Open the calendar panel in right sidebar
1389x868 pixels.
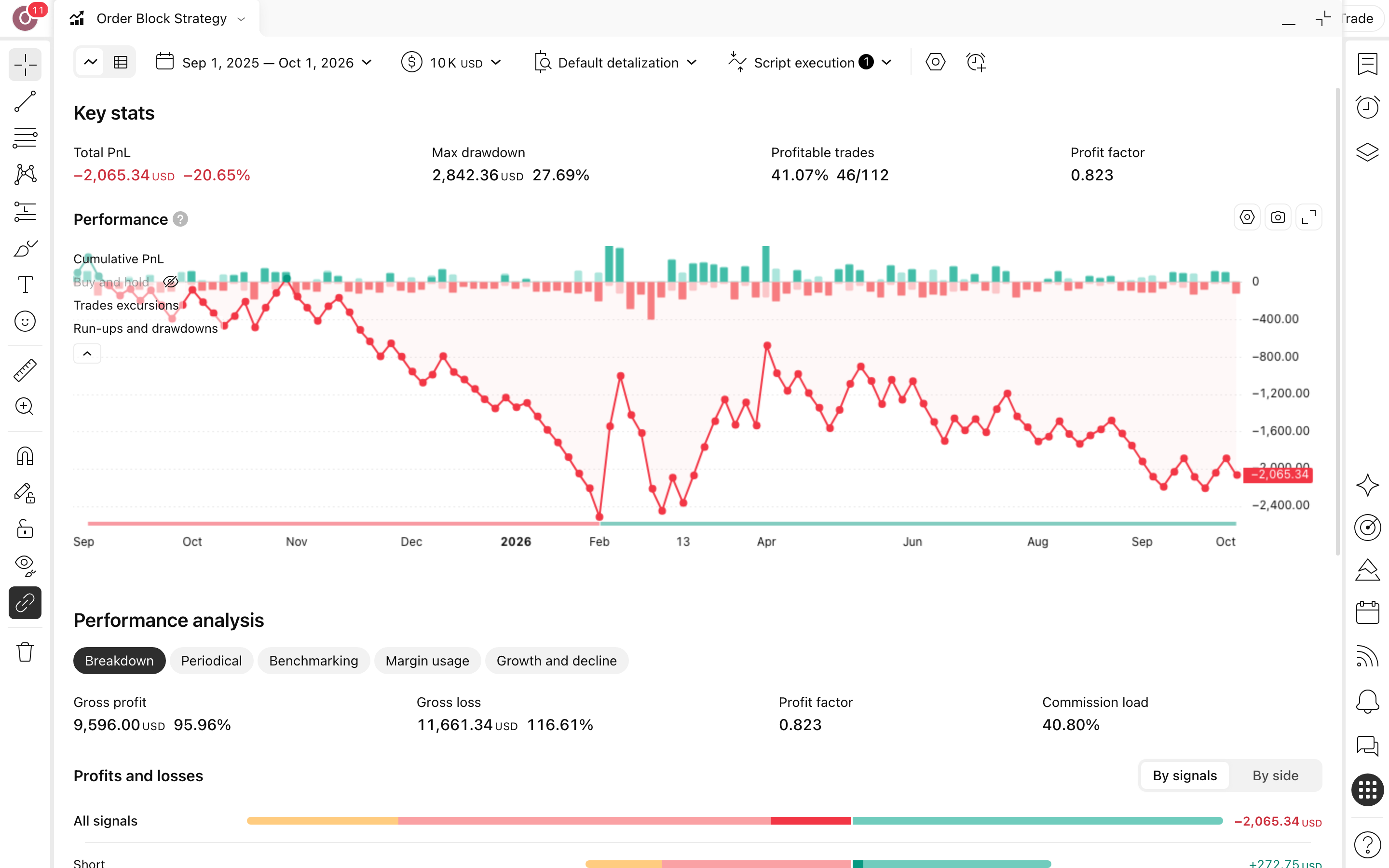click(1367, 612)
